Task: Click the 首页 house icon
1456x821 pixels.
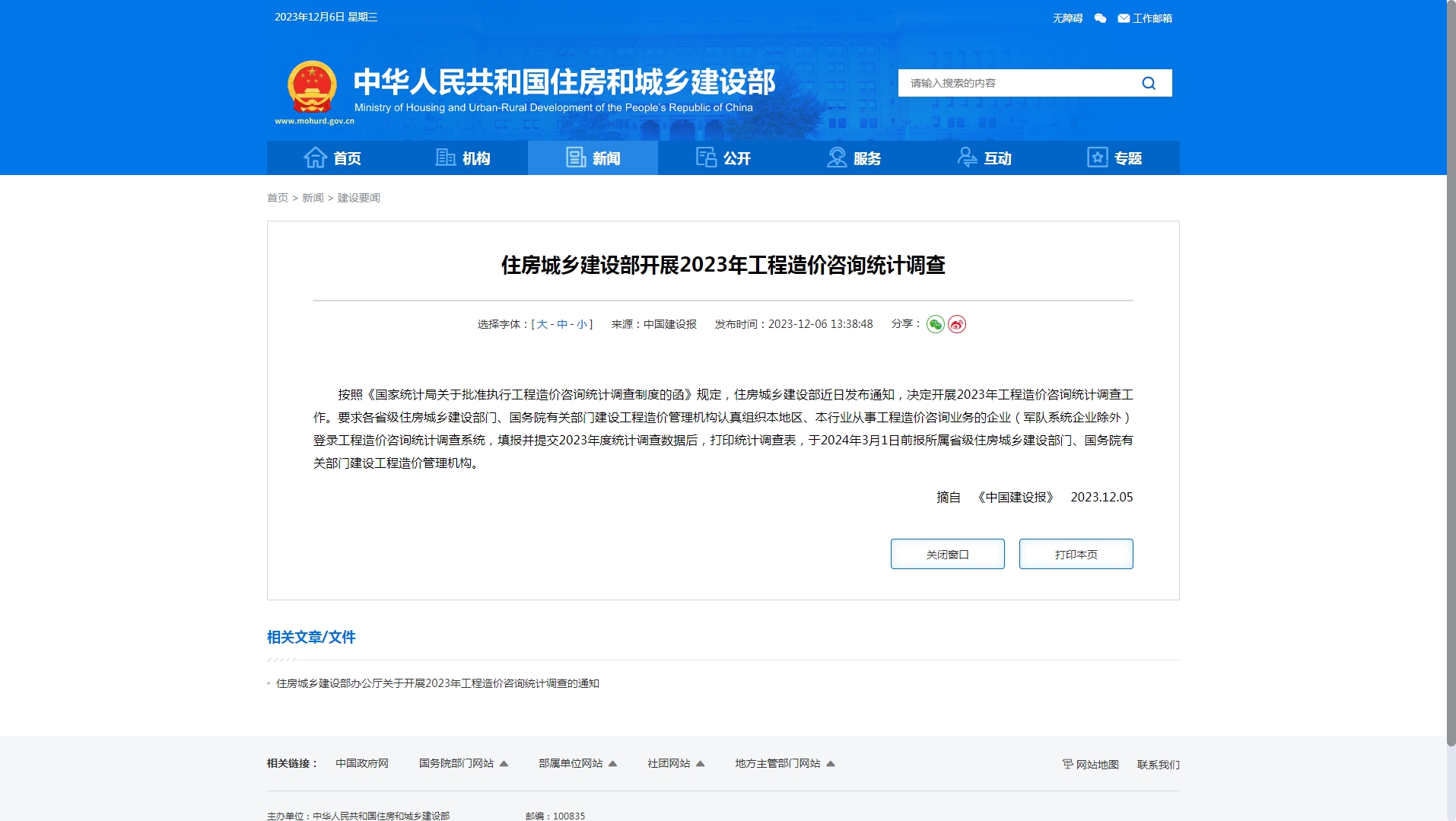Action: (315, 158)
